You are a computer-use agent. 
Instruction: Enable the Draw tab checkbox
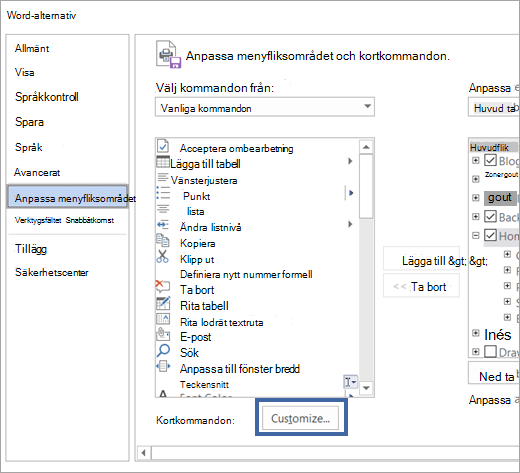[x=490, y=351]
